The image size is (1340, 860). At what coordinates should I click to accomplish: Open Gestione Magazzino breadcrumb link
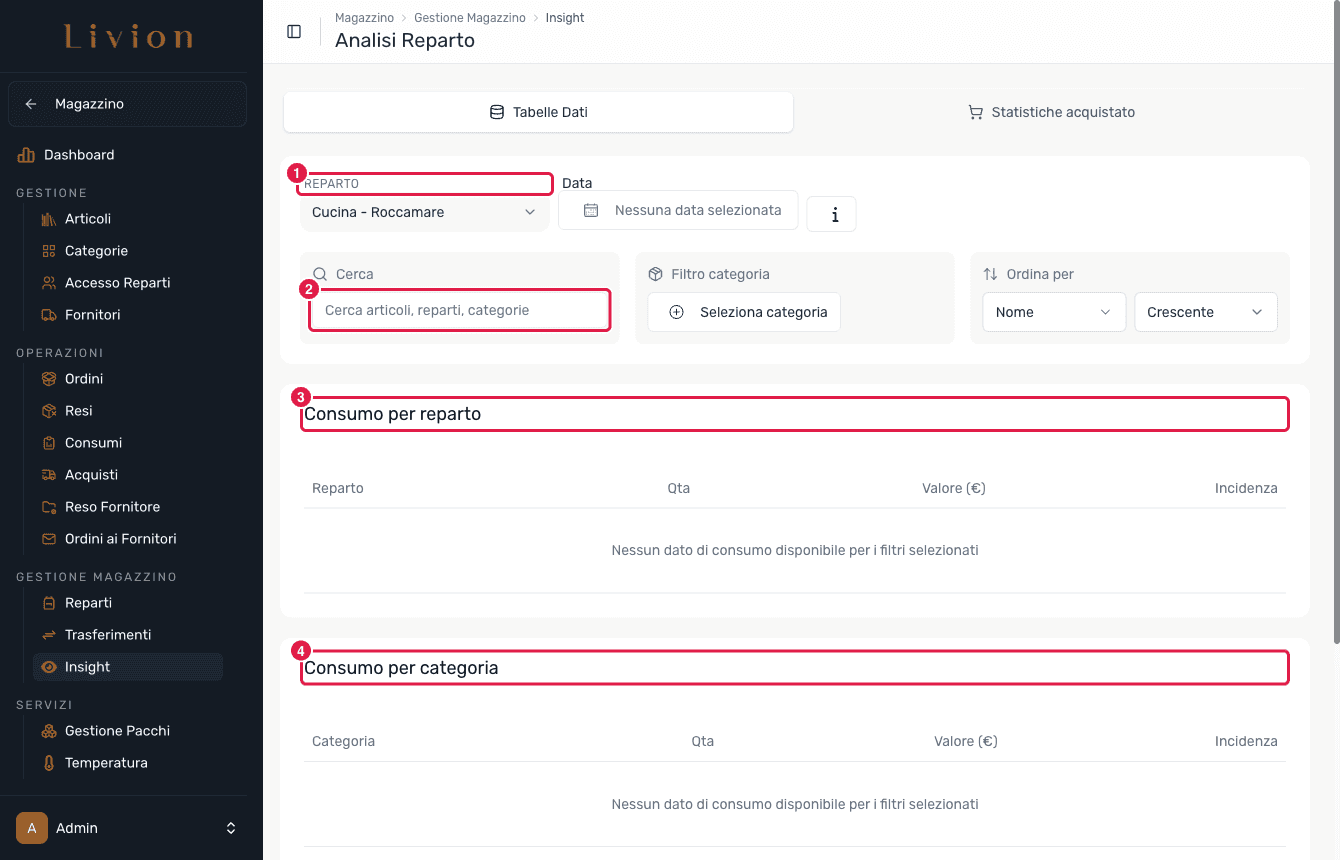[x=470, y=18]
